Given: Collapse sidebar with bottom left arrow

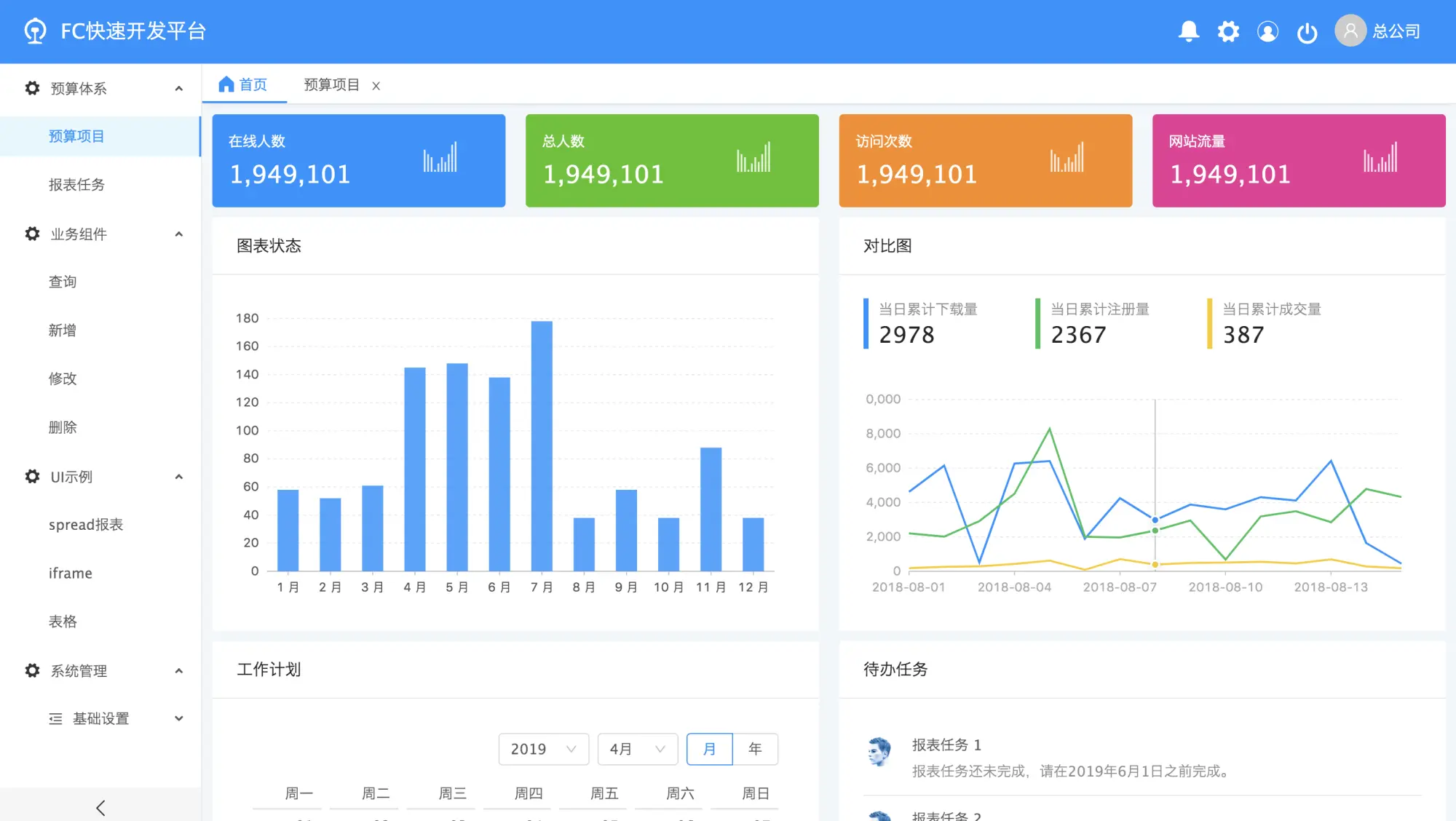Looking at the screenshot, I should click(100, 807).
